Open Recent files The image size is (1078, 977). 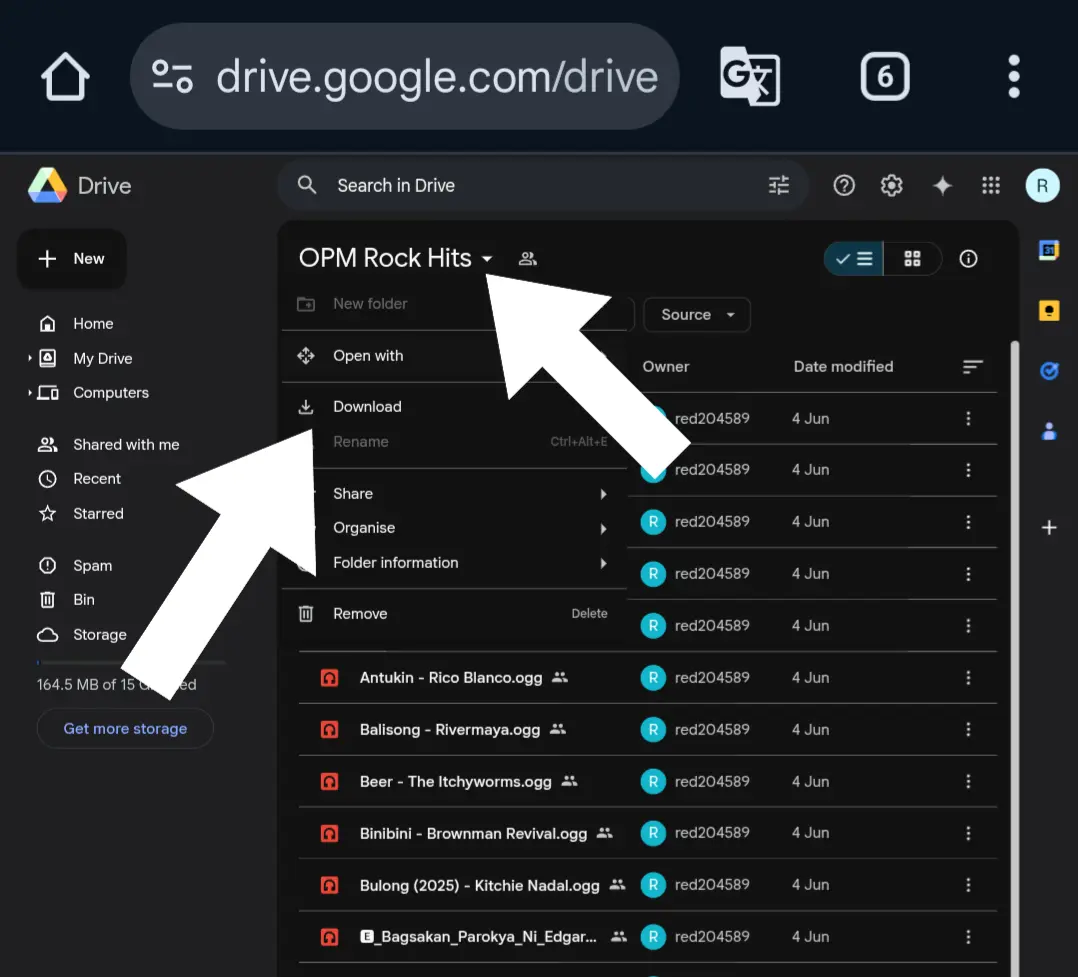click(x=97, y=479)
